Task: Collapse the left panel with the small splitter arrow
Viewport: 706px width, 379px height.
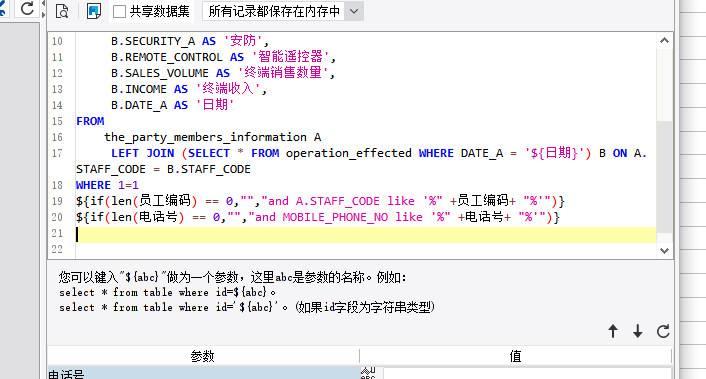Action: 43,4
